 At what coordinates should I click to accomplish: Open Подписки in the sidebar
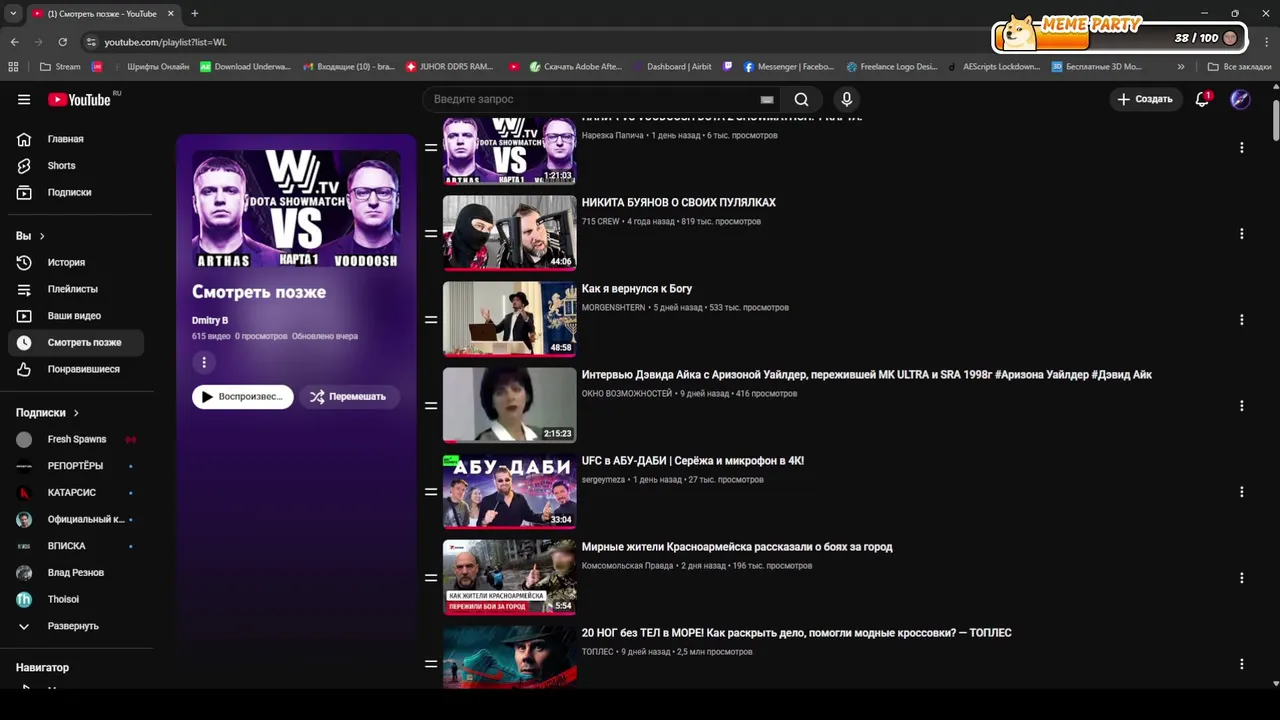pyautogui.click(x=76, y=192)
